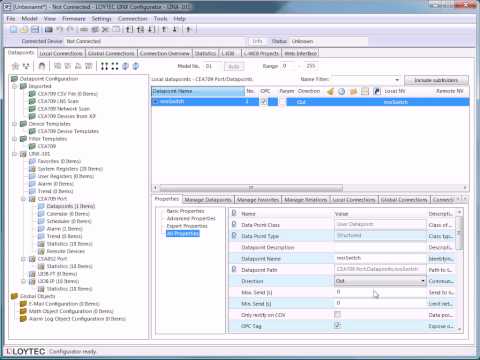Image resolution: width=480 pixels, height=360 pixels.
Task: Open the Manage Favorites lower tab
Action: [x=258, y=200]
